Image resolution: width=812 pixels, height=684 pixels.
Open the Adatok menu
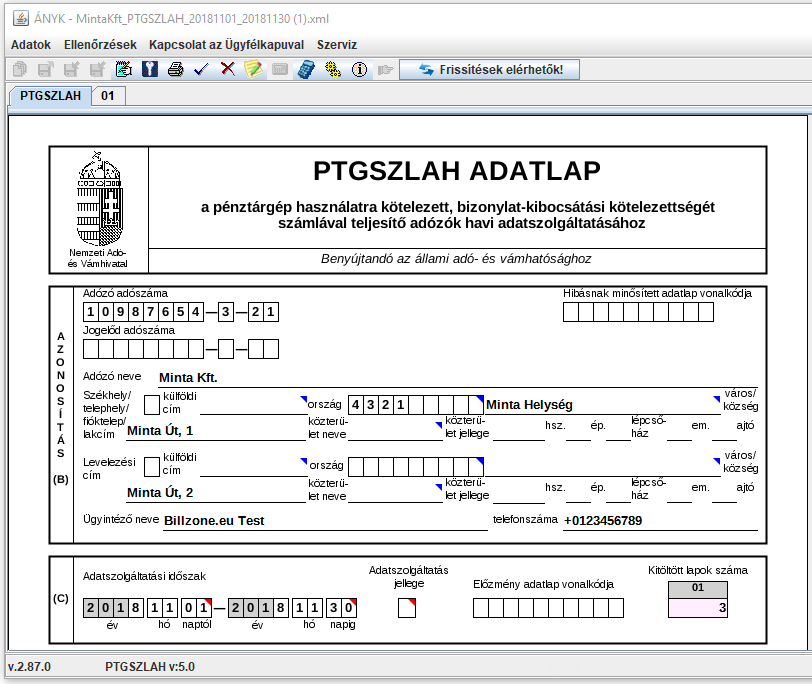pyautogui.click(x=31, y=45)
